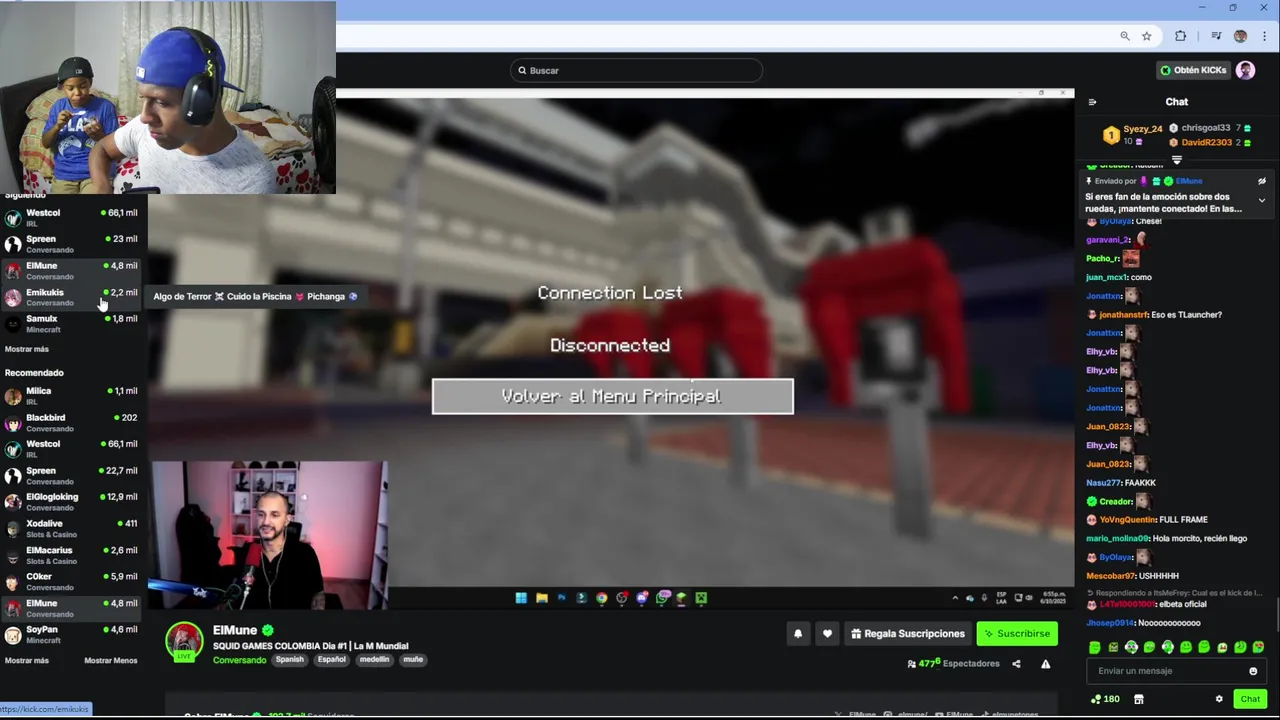Open the Emikukis channel in the sidebar
1280x720 pixels.
[x=72, y=297]
